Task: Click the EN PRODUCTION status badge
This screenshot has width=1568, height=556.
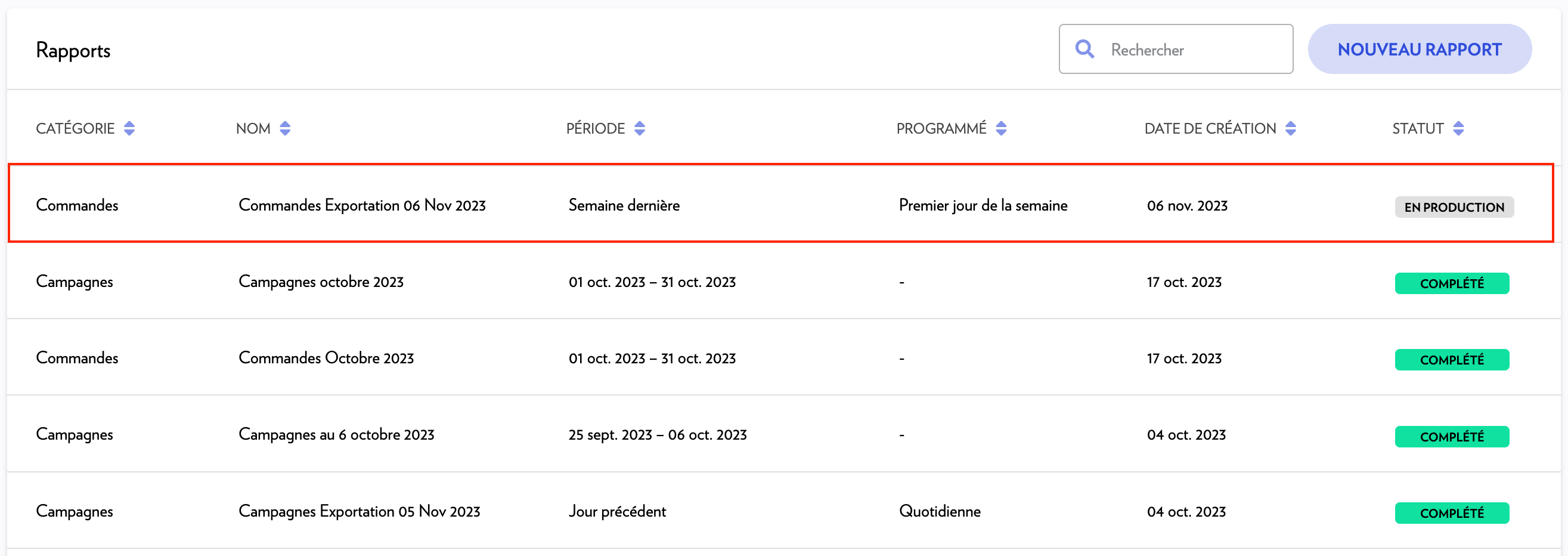Action: click(x=1454, y=206)
